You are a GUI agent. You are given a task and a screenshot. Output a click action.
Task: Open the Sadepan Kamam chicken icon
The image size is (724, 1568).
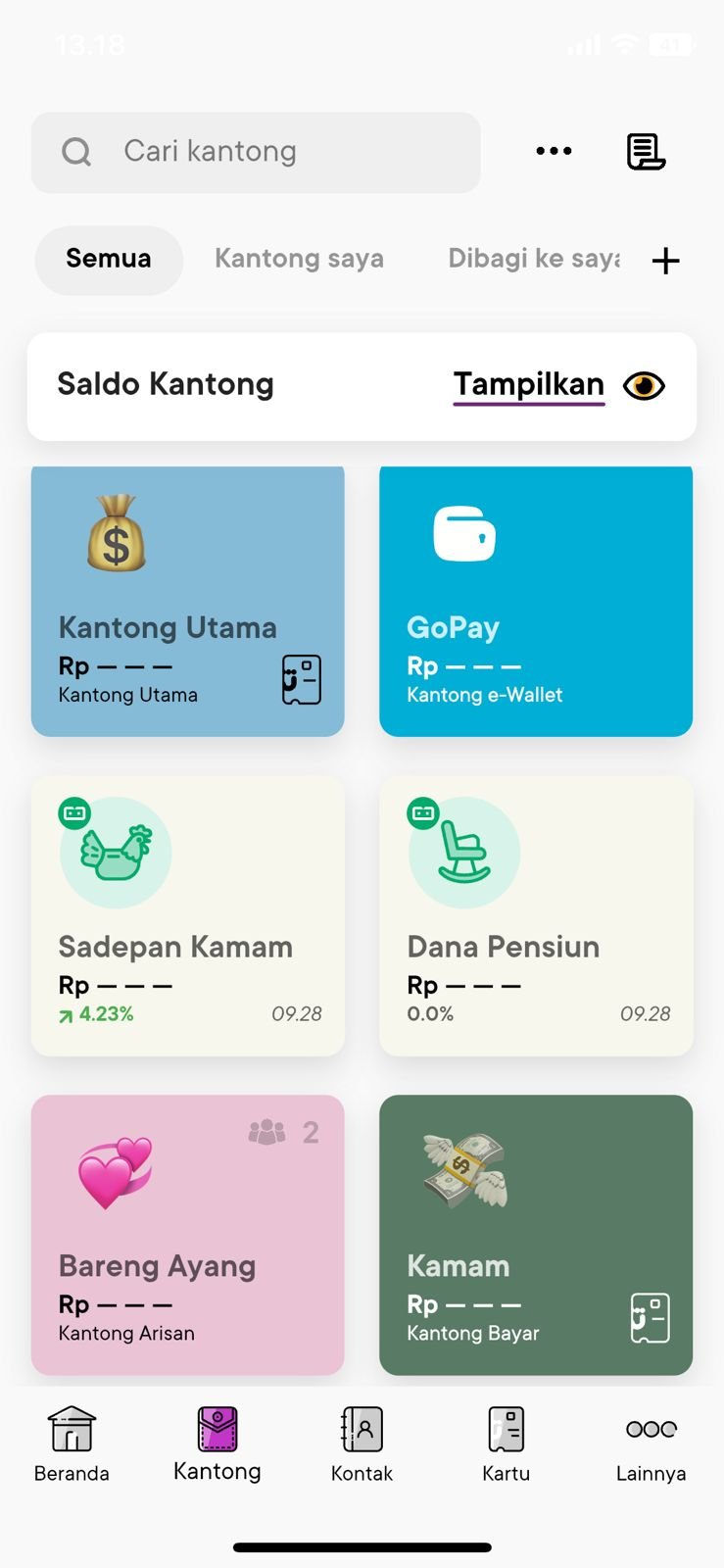click(x=116, y=852)
